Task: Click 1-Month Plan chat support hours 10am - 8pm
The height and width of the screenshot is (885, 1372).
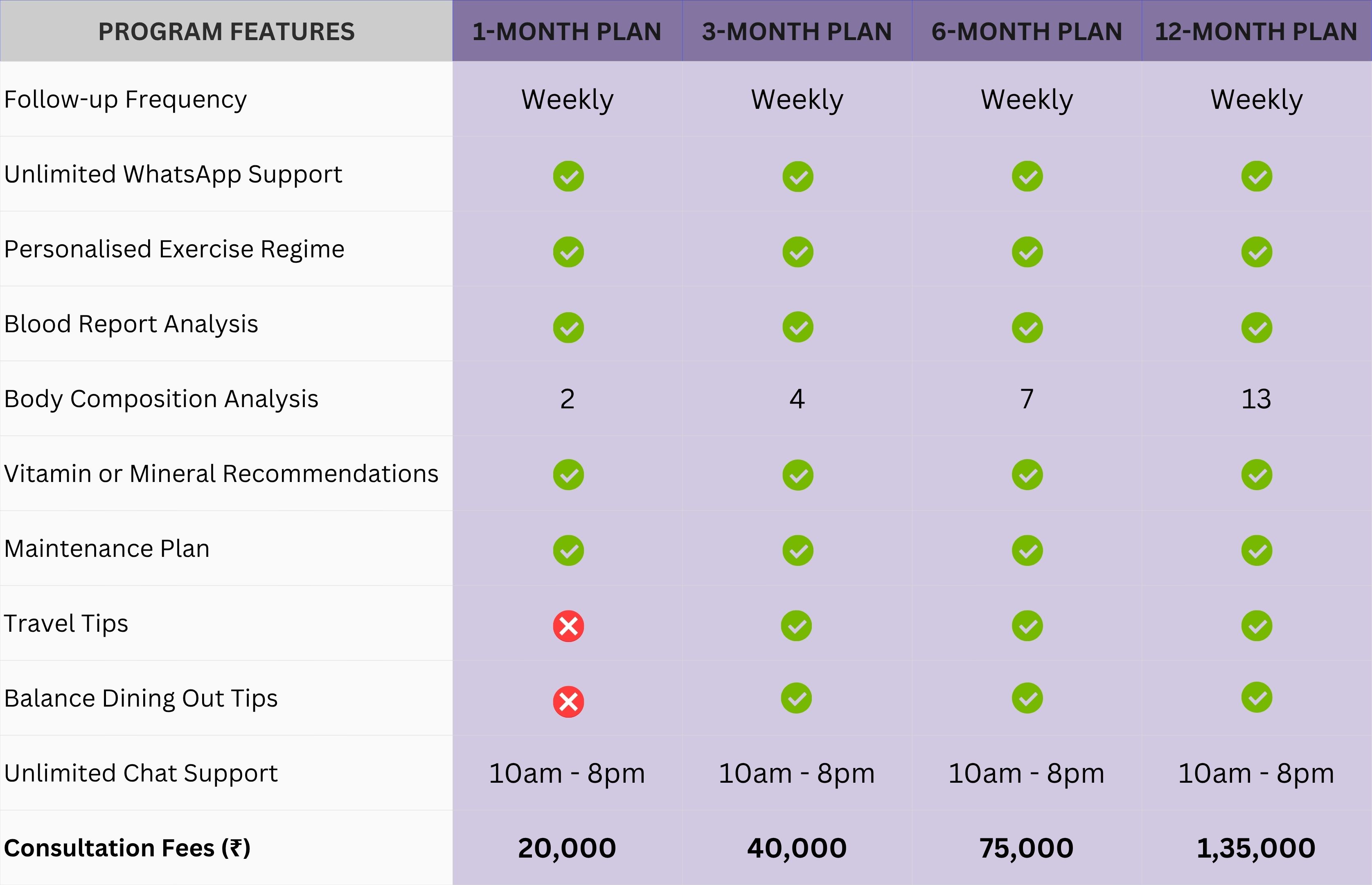Action: 567,774
